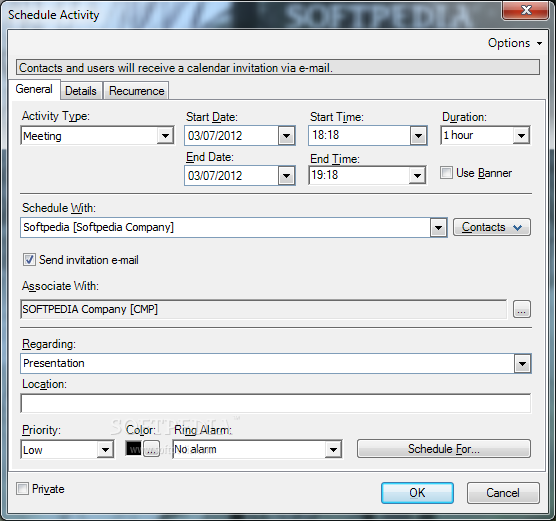556x521 pixels.
Task: Open the Options menu
Action: click(515, 43)
